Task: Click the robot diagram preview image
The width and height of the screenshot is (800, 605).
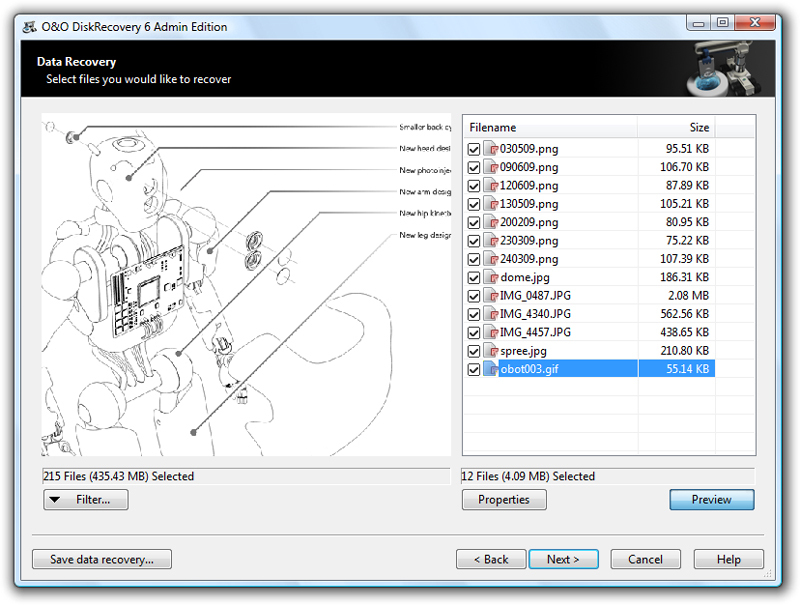Action: point(246,285)
